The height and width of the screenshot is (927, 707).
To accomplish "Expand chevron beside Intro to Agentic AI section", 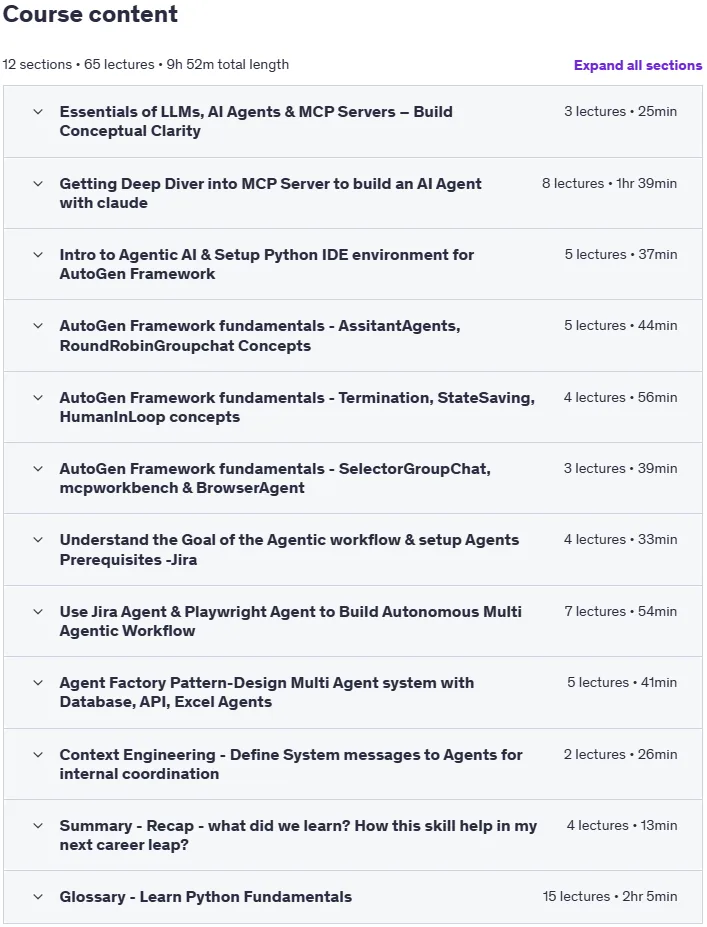I will pyautogui.click(x=38, y=255).
